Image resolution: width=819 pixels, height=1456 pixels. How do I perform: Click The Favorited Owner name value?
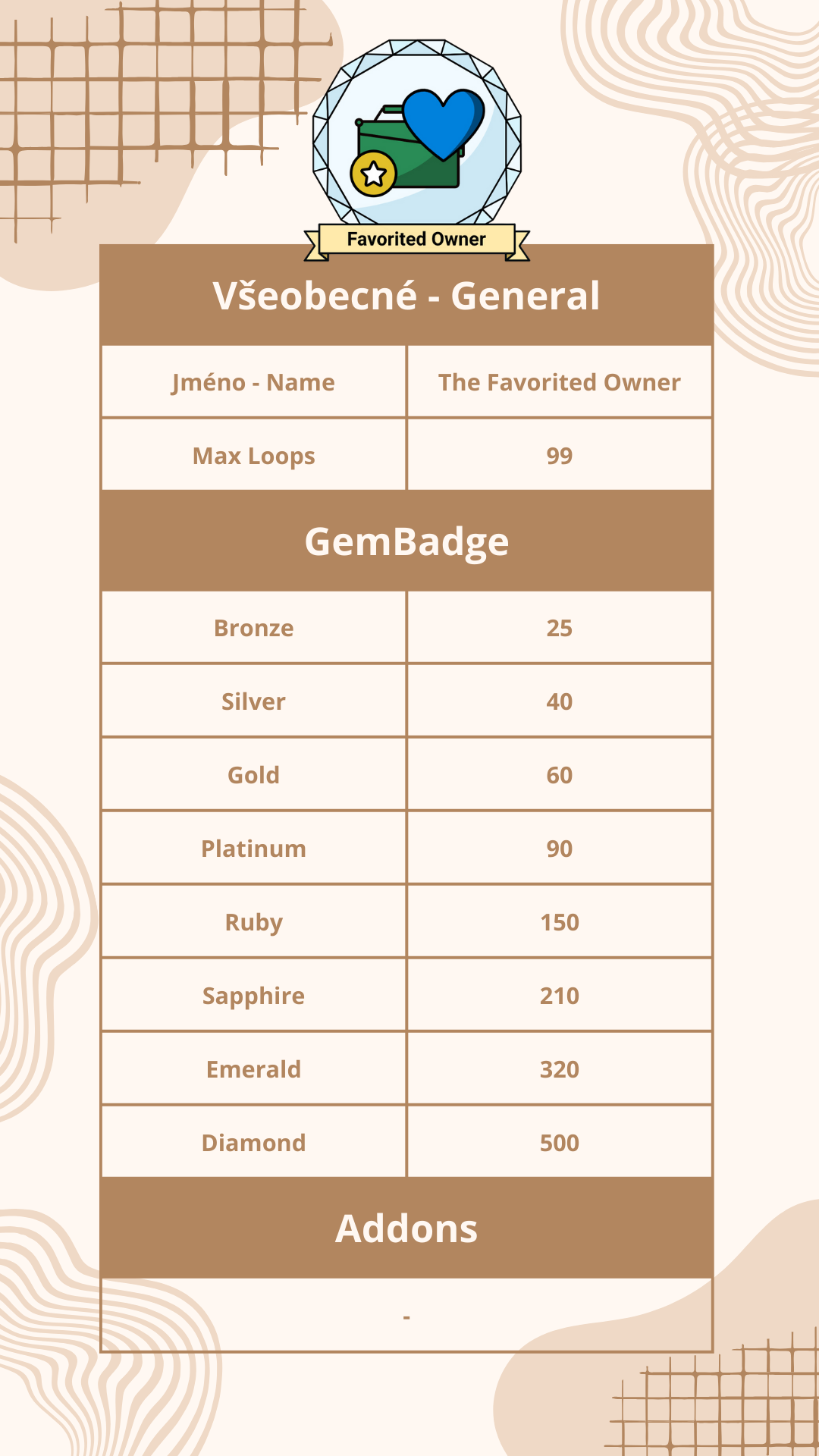coord(560,382)
